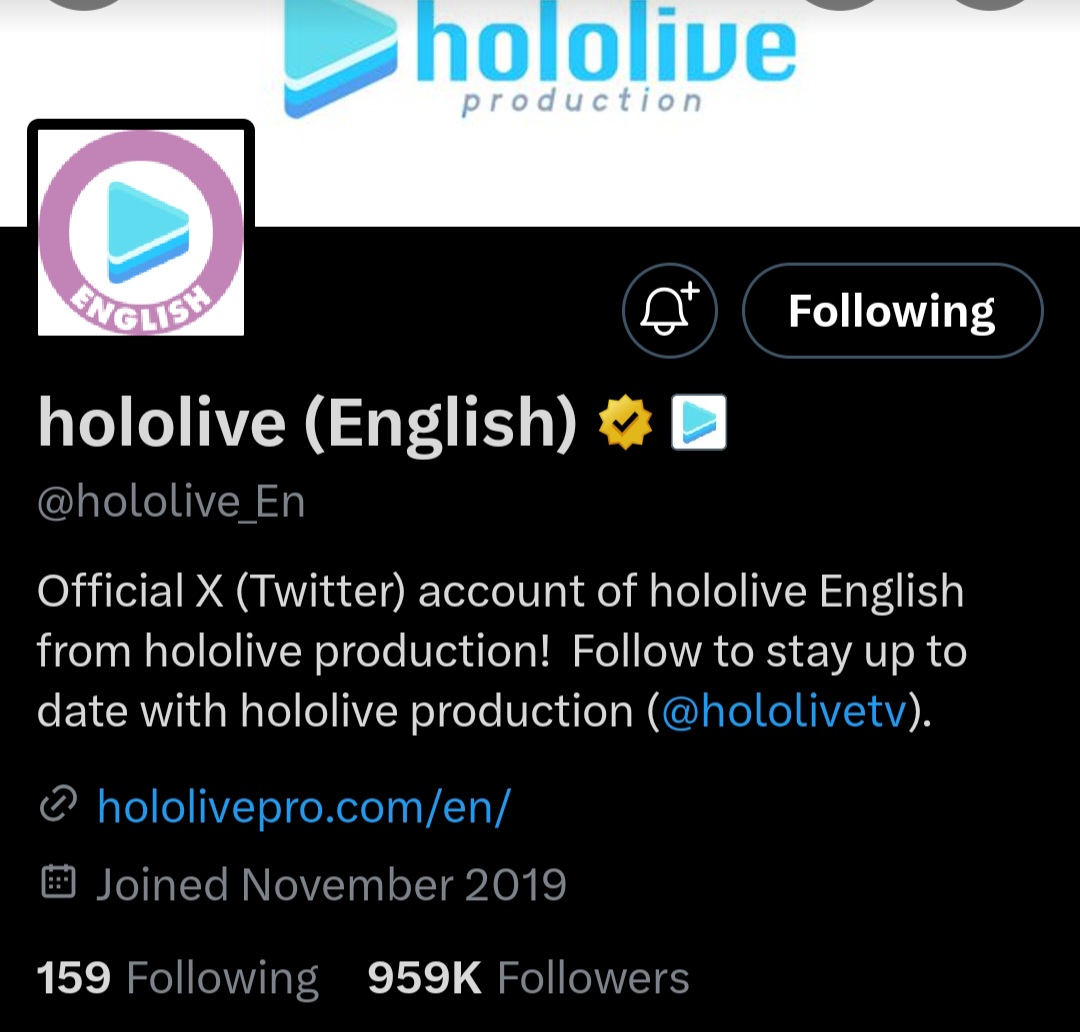Visit the hololivepro.com/en/ website link

point(304,806)
